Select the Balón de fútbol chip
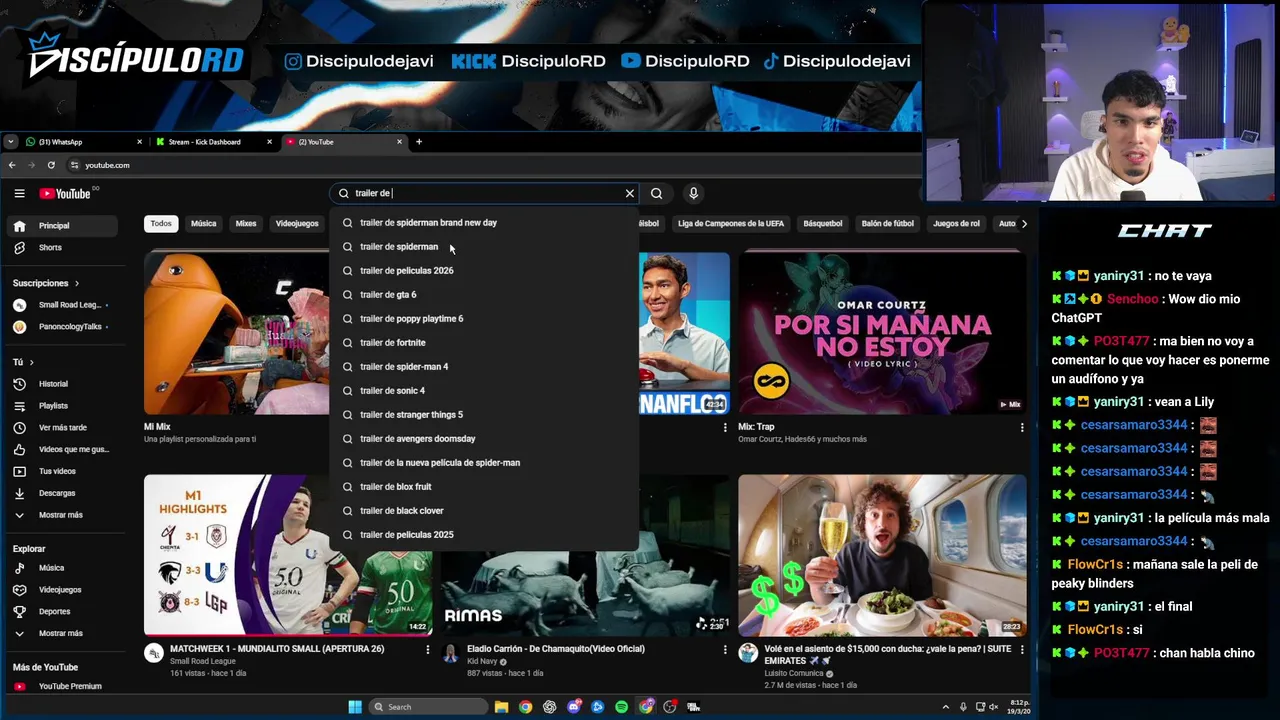Viewport: 1280px width, 720px height. click(x=888, y=224)
